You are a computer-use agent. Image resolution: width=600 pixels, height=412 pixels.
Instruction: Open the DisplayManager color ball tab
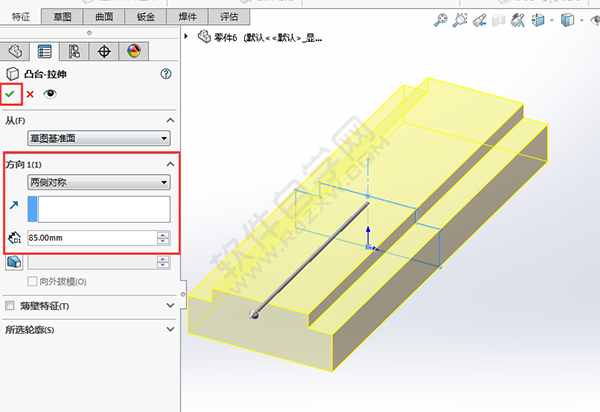[x=134, y=51]
